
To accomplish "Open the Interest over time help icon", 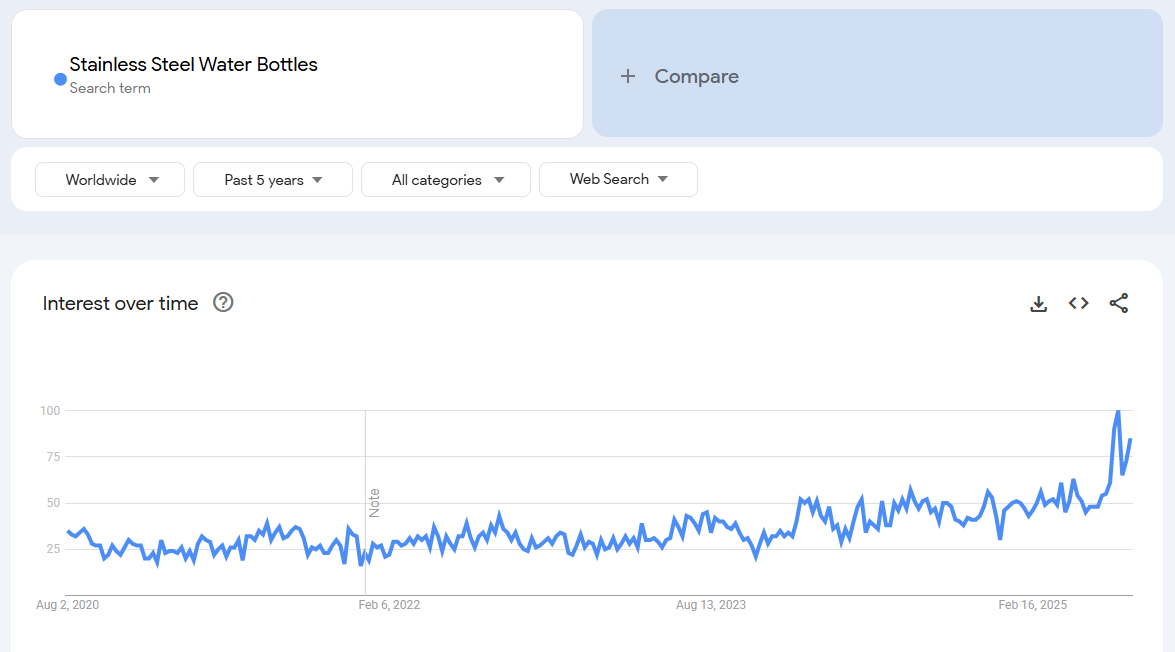I will coord(223,302).
